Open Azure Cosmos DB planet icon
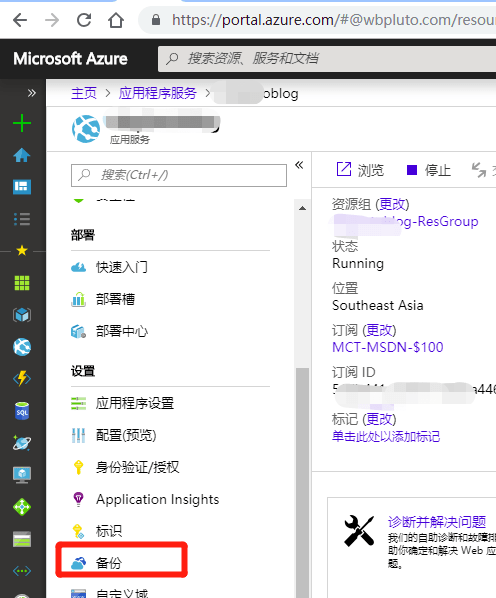 [x=22, y=443]
